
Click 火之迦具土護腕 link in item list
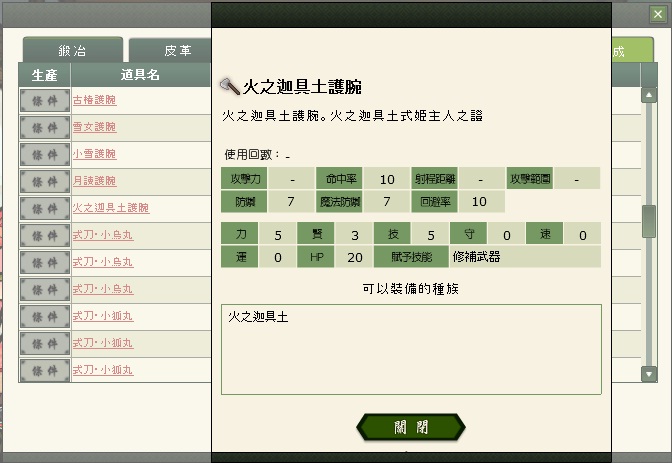tap(111, 208)
